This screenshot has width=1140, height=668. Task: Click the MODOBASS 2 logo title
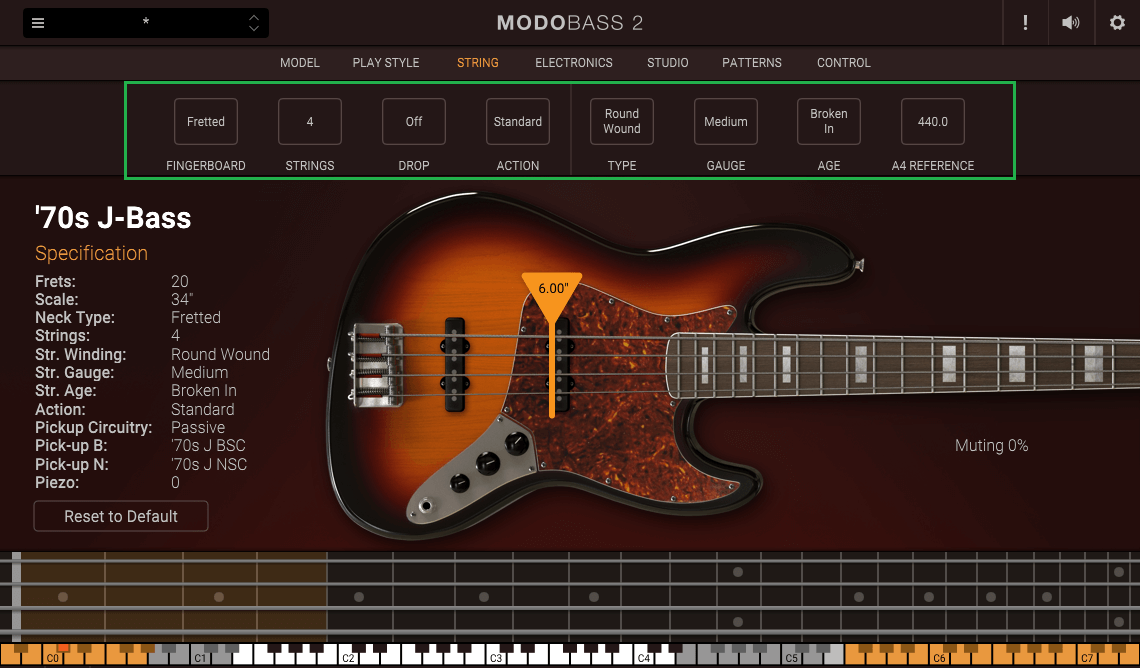(x=570, y=23)
